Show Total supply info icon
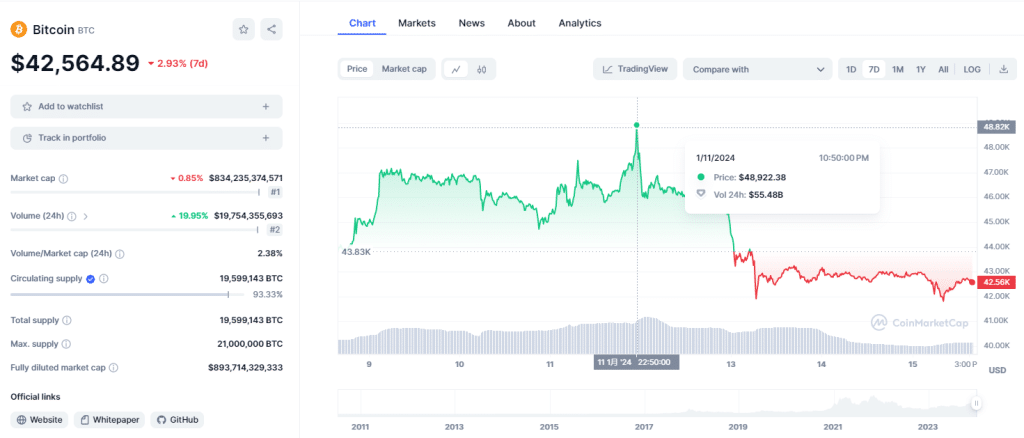Viewport: 1024px width, 438px height. (x=67, y=321)
